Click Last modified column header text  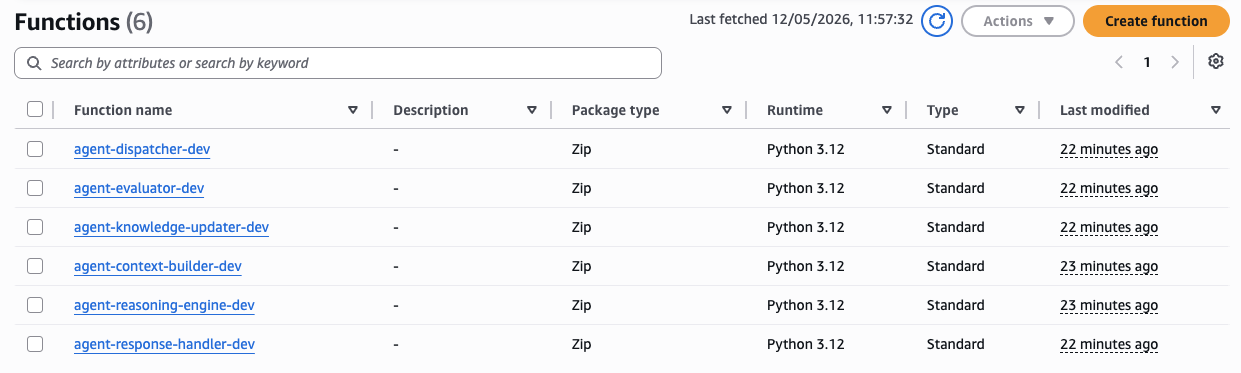(1105, 110)
